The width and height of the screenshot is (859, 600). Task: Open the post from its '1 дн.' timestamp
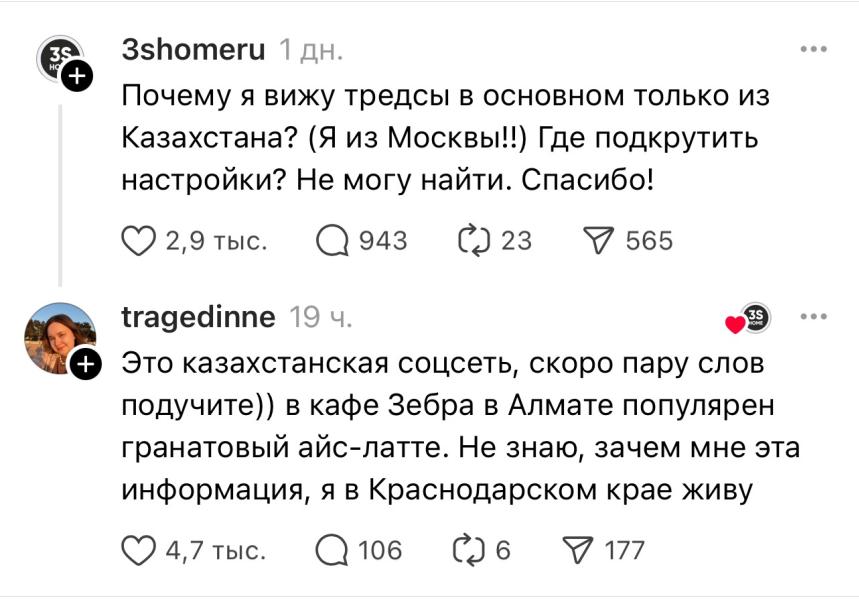[311, 49]
